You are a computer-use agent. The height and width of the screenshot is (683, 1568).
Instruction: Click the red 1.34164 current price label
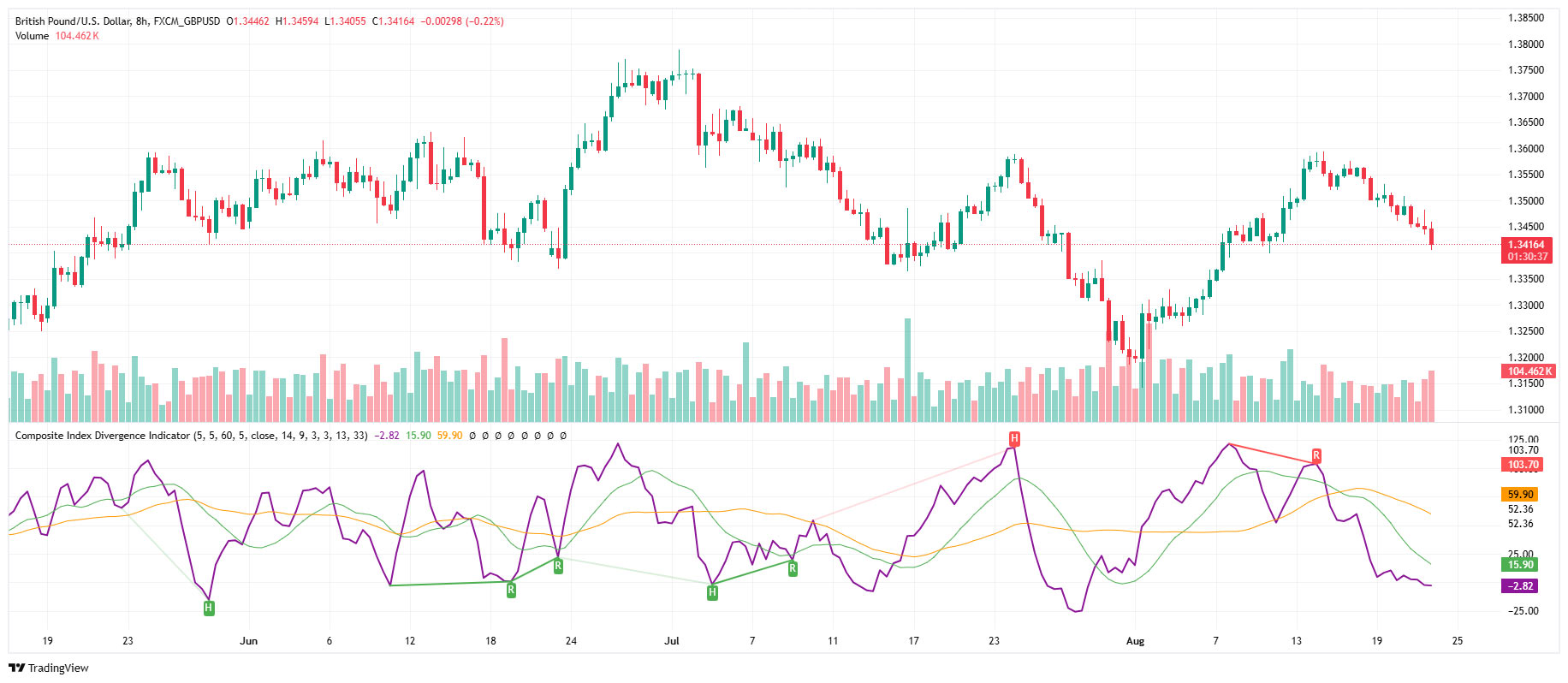point(1528,245)
